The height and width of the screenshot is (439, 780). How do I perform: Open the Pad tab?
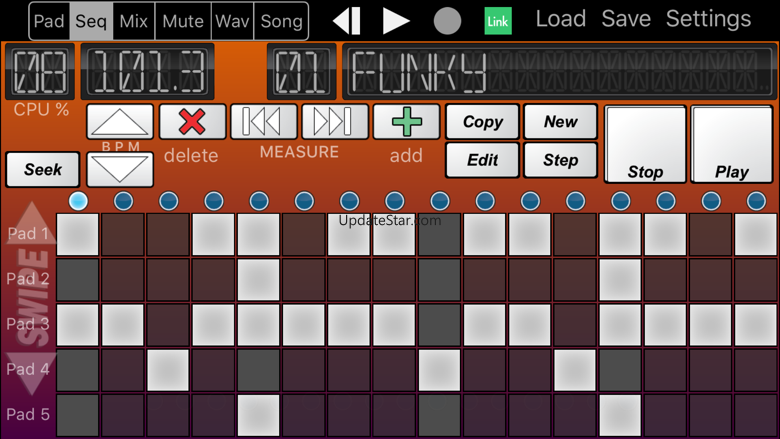tap(49, 21)
